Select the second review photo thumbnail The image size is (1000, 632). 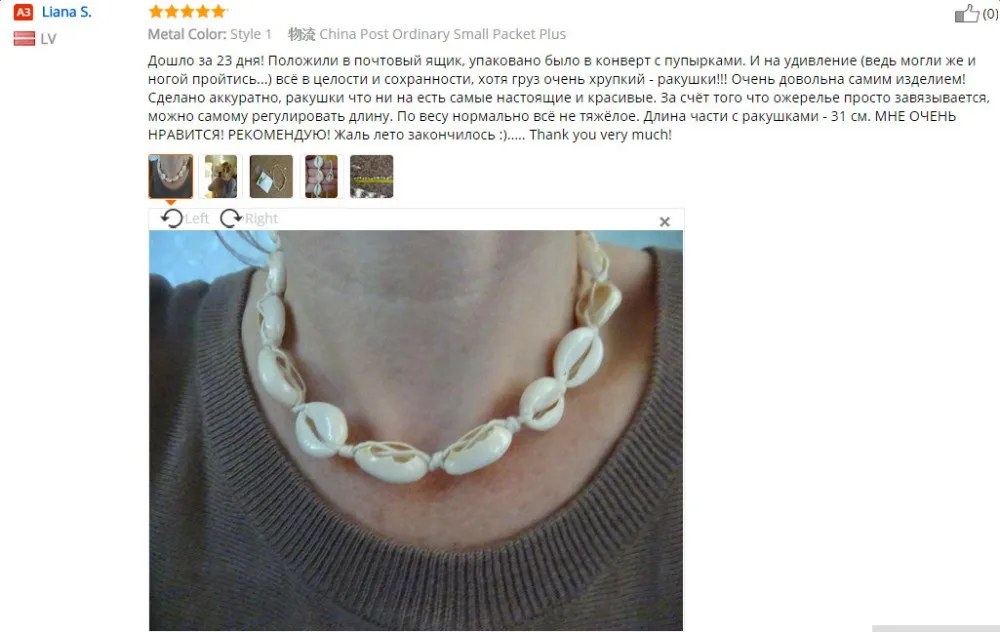221,176
